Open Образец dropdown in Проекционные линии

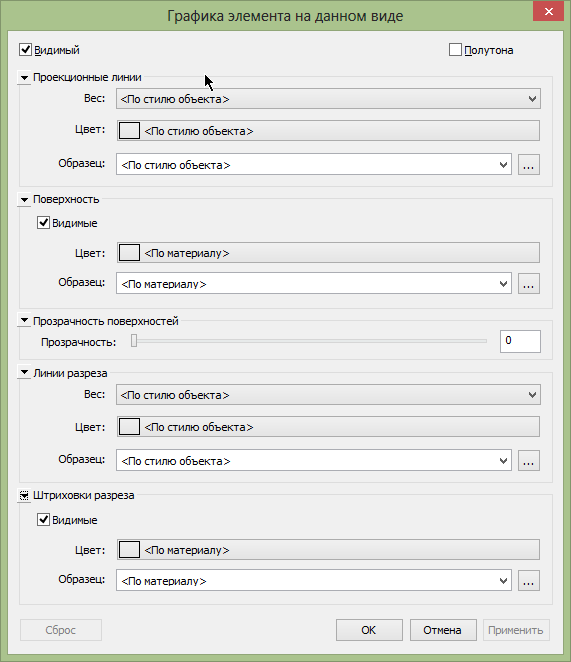click(x=314, y=165)
